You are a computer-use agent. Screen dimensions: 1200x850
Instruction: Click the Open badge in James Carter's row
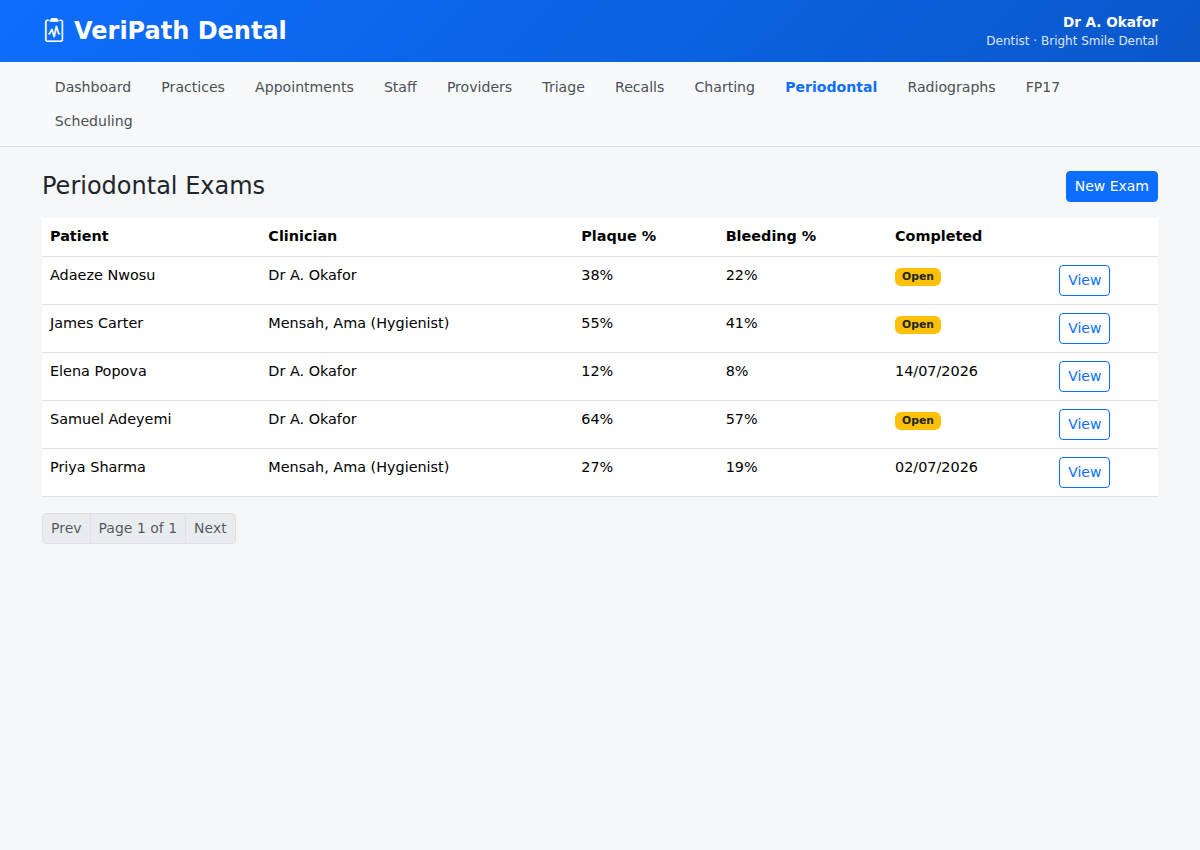pyautogui.click(x=918, y=325)
